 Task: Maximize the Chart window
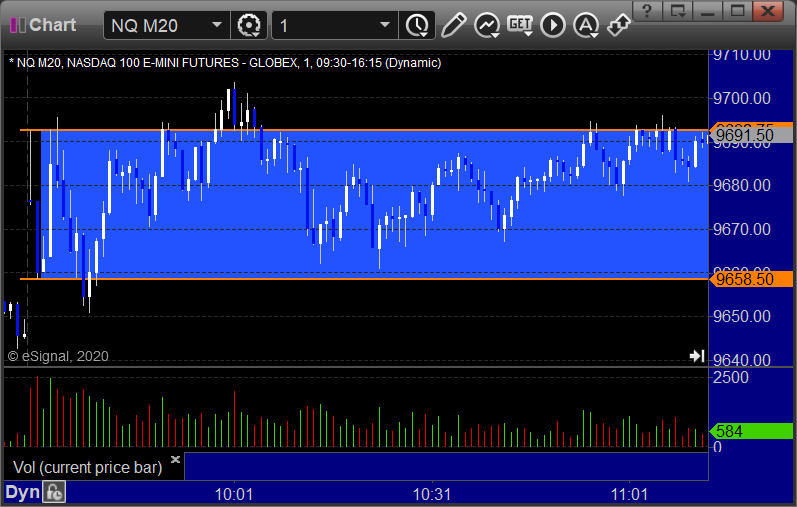click(x=738, y=10)
